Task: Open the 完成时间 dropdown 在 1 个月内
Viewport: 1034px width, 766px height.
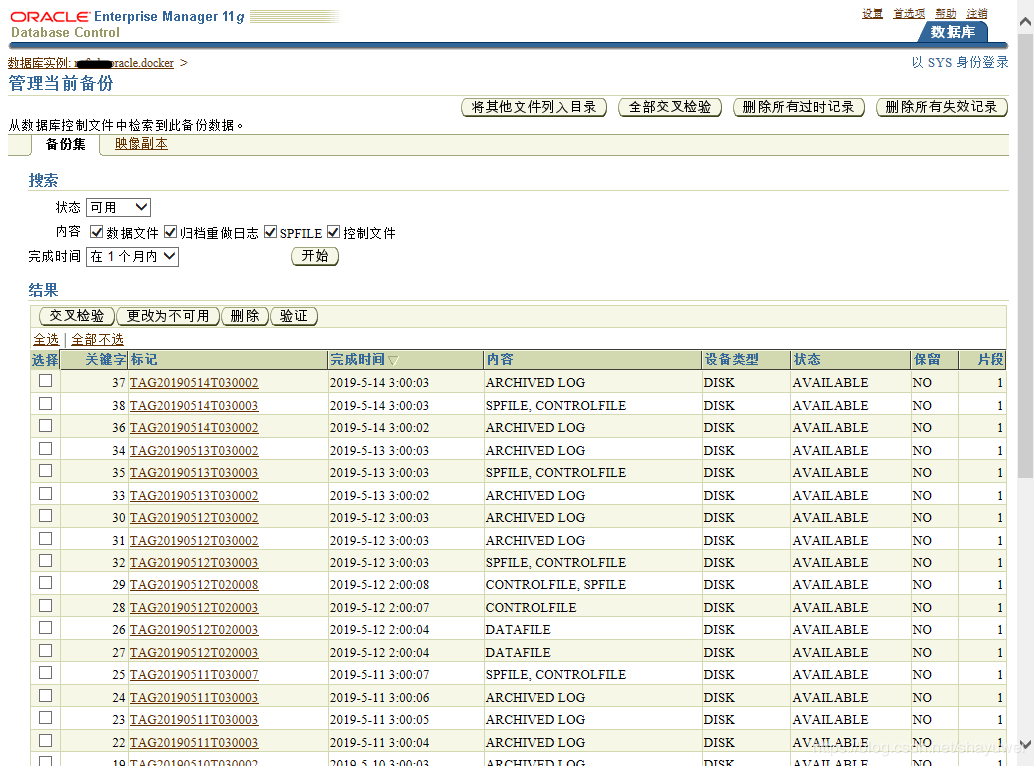Action: point(133,256)
